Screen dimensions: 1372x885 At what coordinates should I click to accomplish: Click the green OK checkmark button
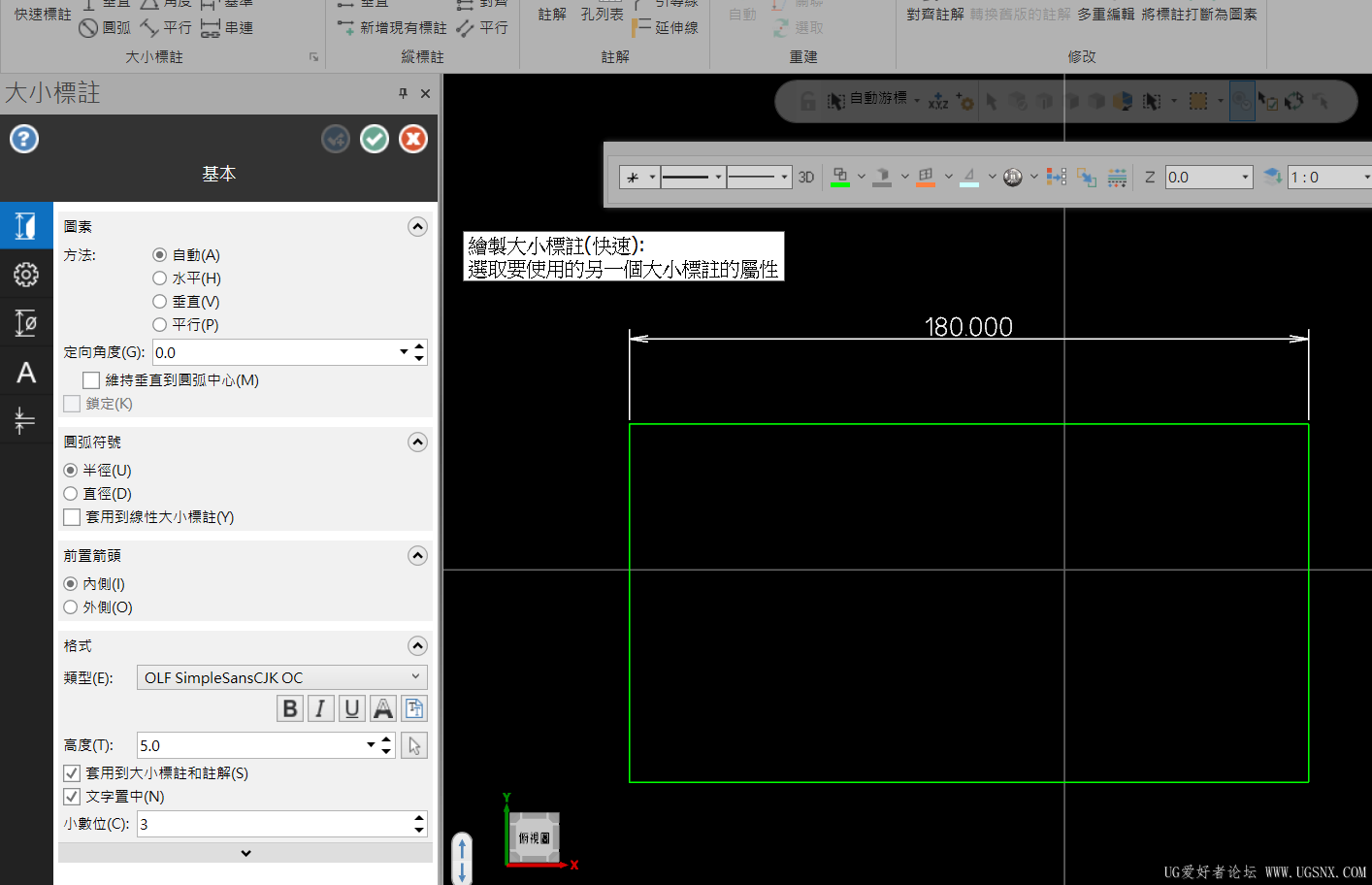click(375, 139)
